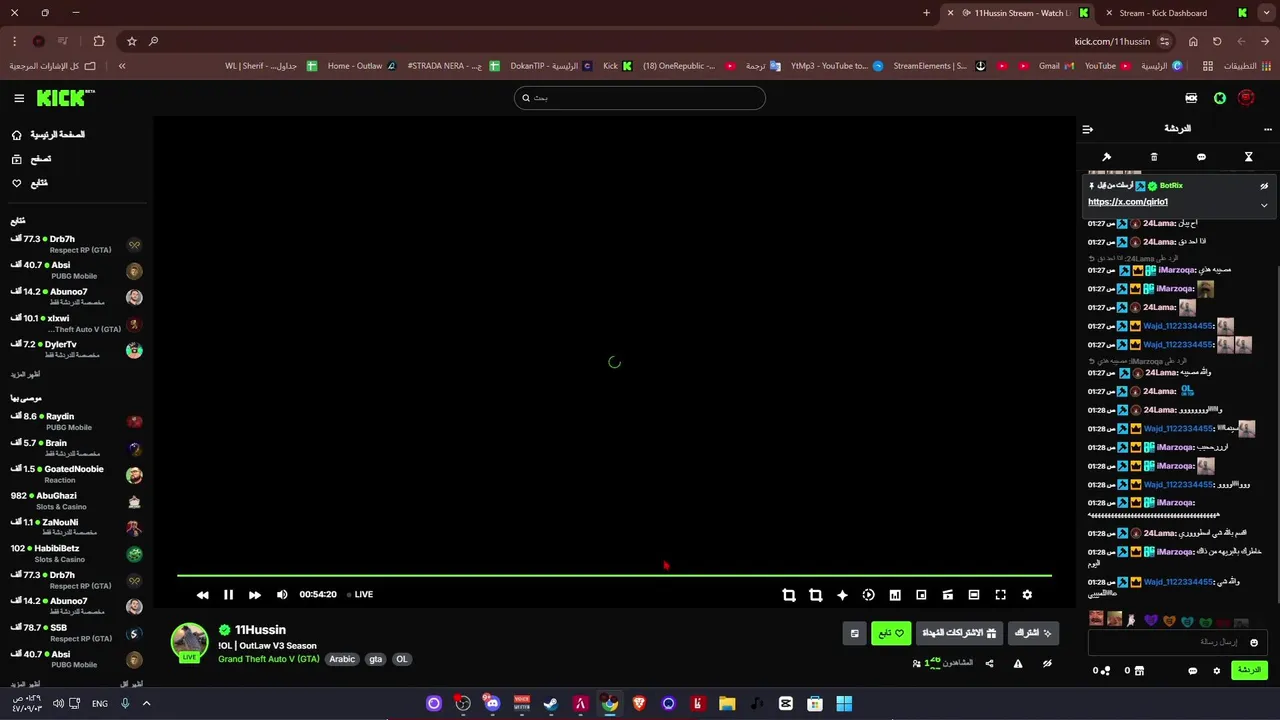
Task: Fast forward the stream playback
Action: 255,595
